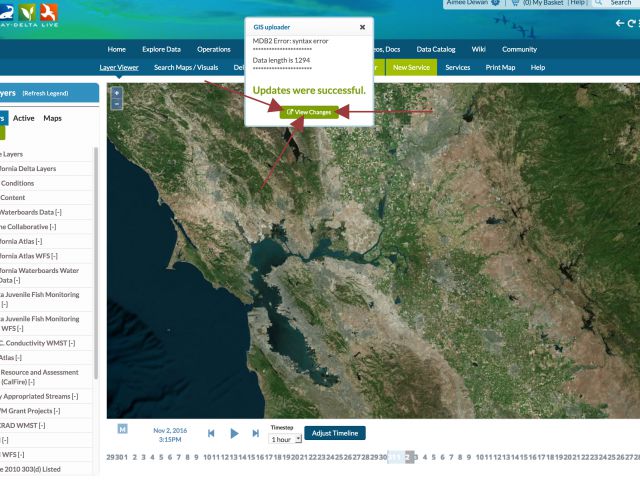The height and width of the screenshot is (480, 640).
Task: Open the Timestep 1 hour dropdown
Action: click(x=285, y=440)
